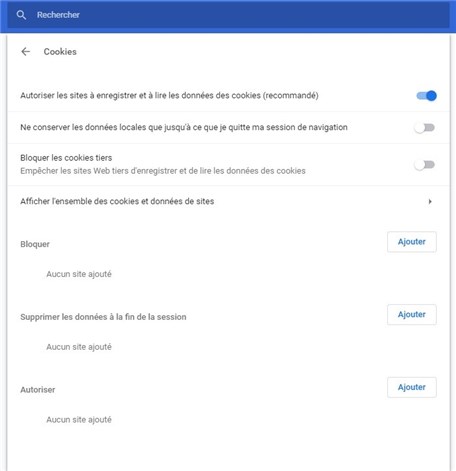Image resolution: width=456 pixels, height=471 pixels.
Task: Go back using the arrow beside Cookies
Action: click(26, 52)
